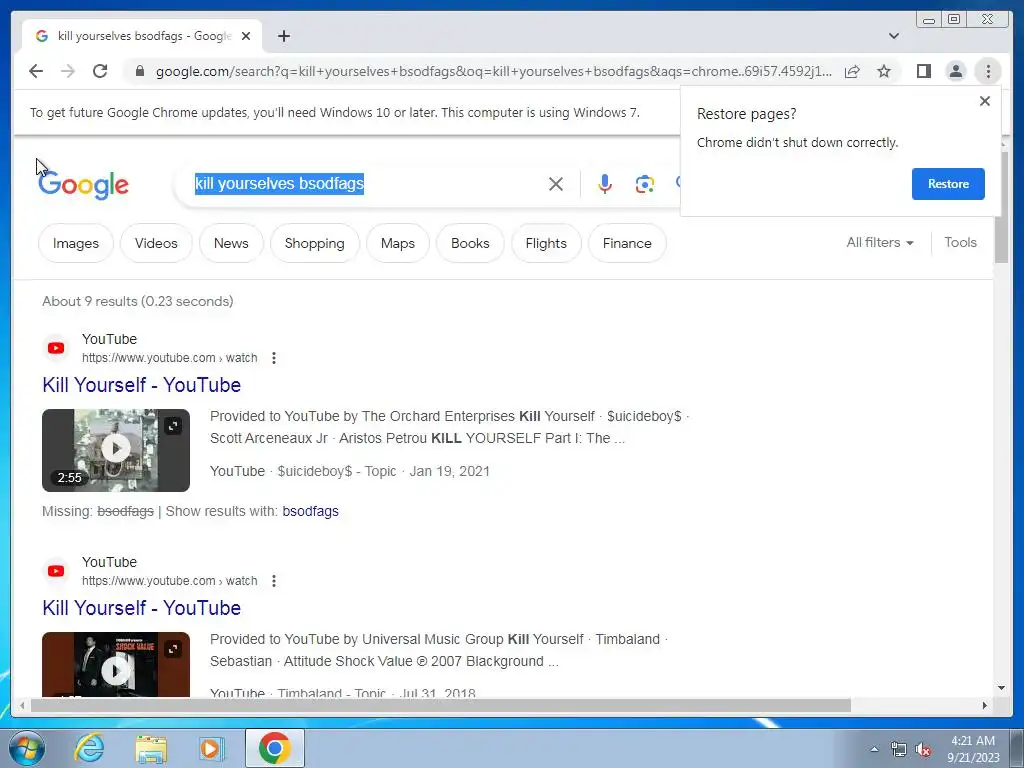Open a new tab with plus button
Viewport: 1024px width, 768px height.
click(283, 36)
